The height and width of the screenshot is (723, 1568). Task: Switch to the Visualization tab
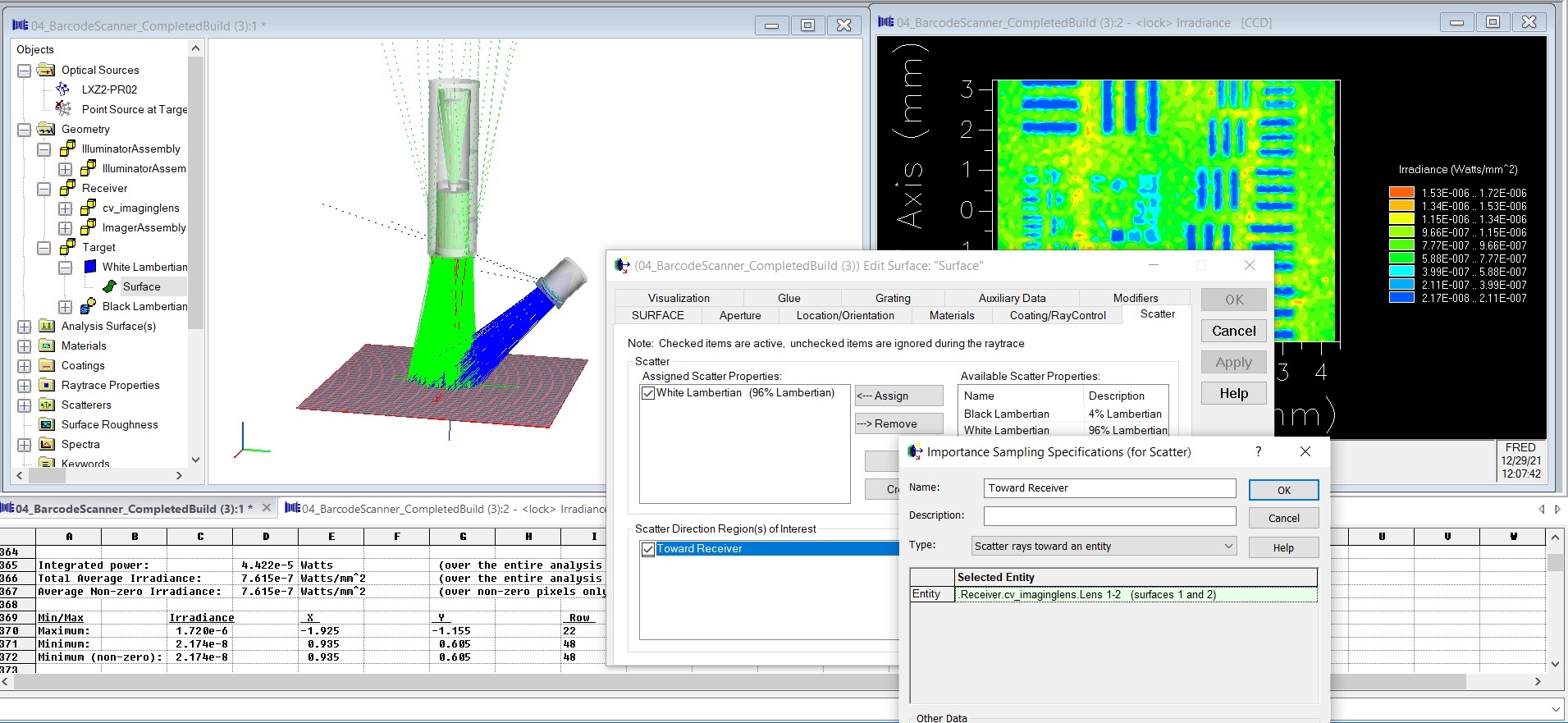point(679,298)
